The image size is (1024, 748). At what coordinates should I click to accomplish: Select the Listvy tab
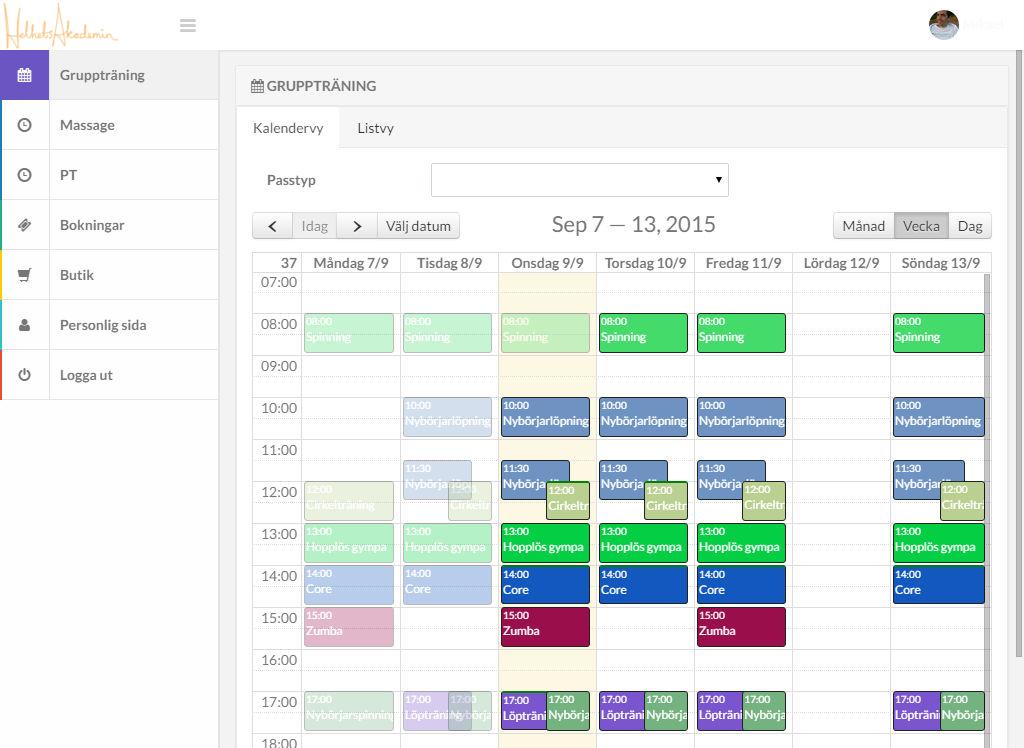(x=376, y=128)
